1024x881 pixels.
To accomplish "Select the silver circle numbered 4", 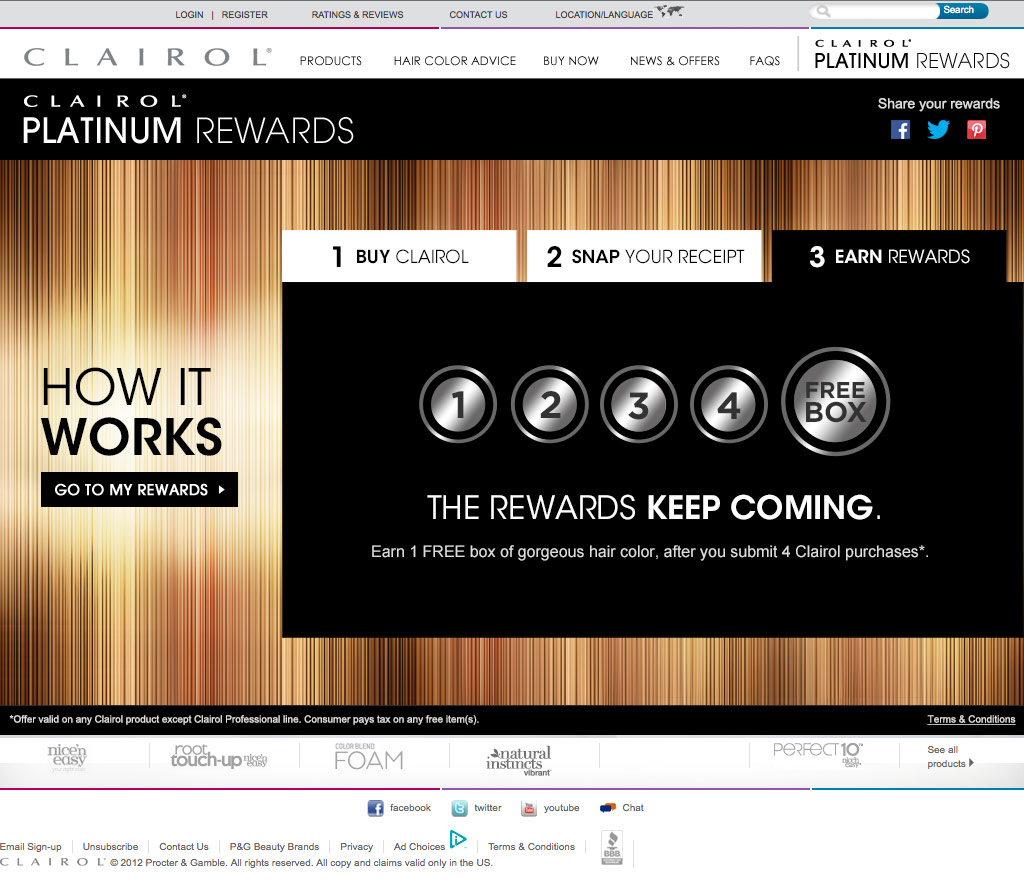I will (x=729, y=404).
